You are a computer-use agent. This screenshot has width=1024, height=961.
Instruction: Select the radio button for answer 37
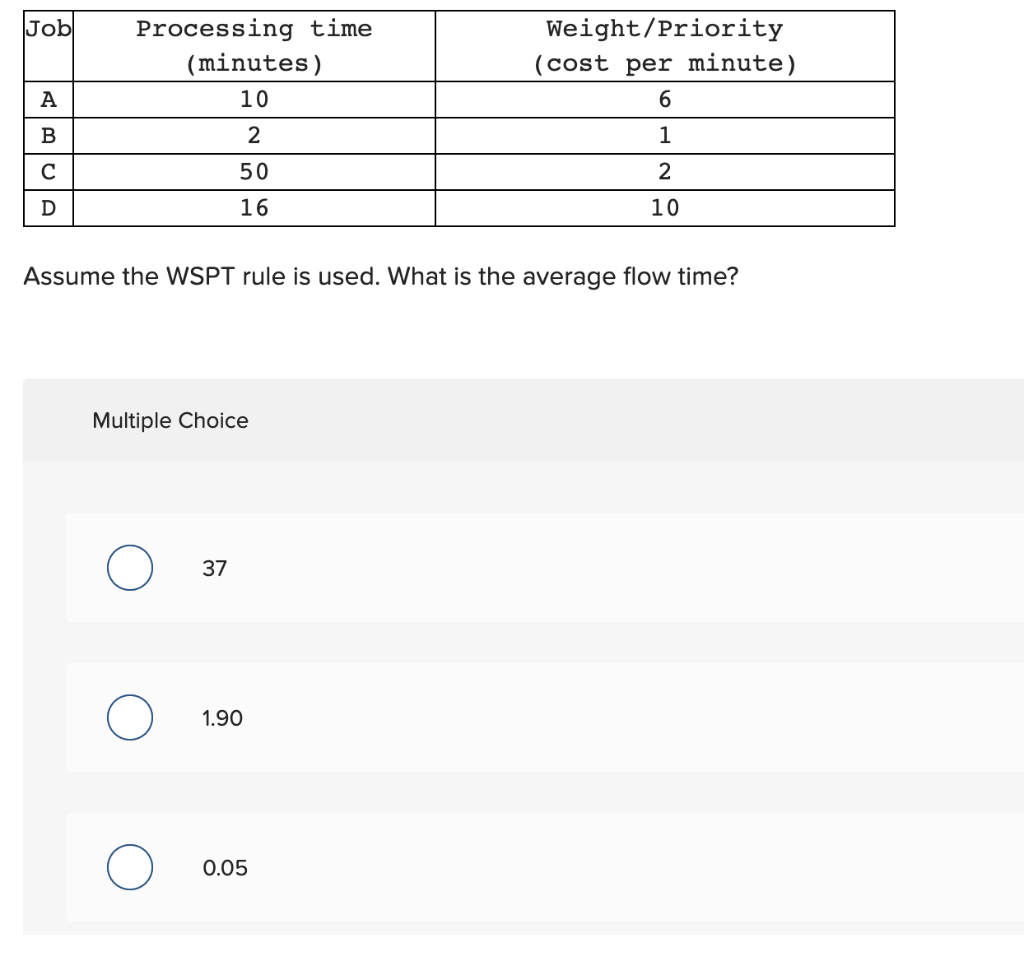coord(129,567)
